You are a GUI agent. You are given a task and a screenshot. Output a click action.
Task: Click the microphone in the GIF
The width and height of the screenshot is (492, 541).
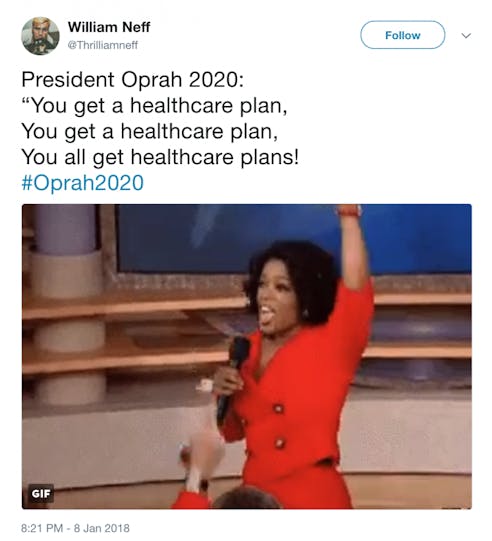233,378
